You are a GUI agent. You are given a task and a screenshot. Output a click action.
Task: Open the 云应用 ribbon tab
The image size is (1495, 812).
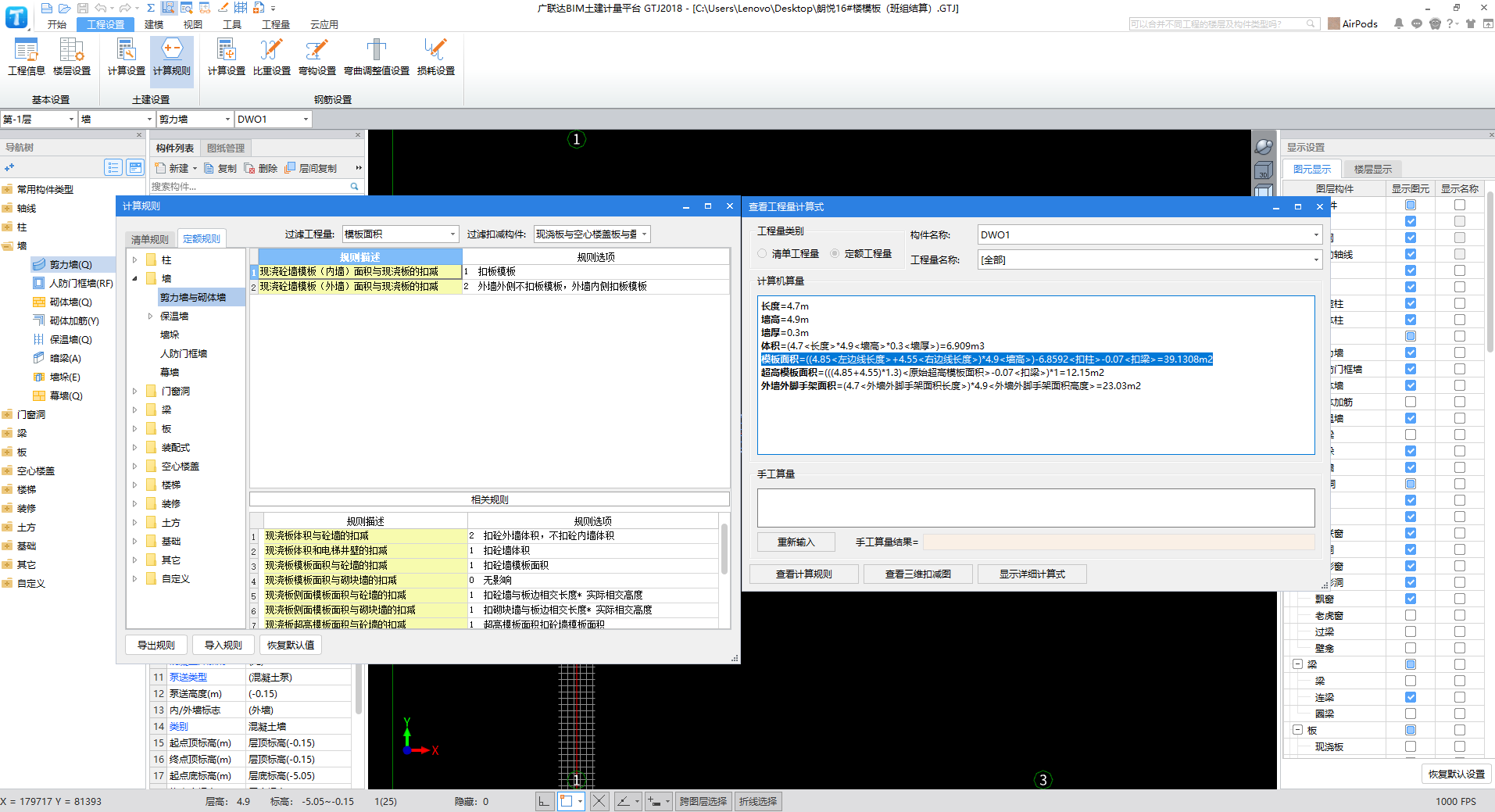click(324, 24)
